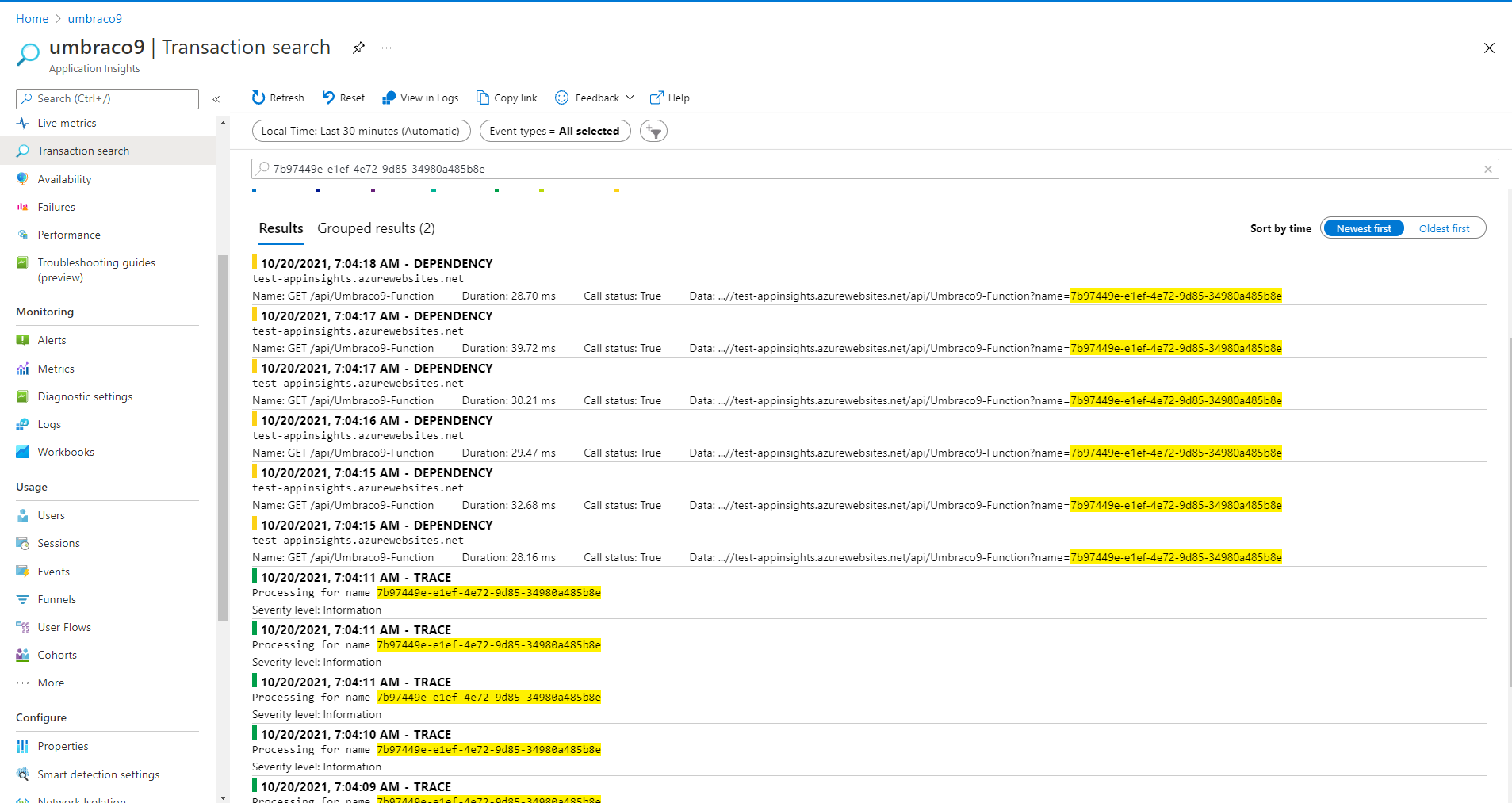Open the 7:04:09 AM TRACE result
This screenshot has height=803, width=1512.
[x=868, y=790]
